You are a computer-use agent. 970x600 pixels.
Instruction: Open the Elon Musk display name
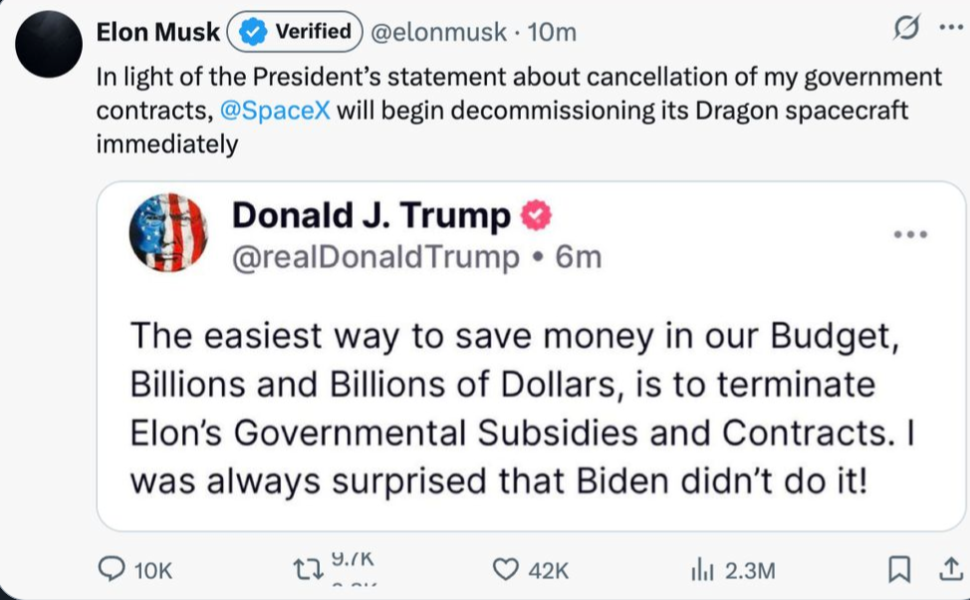158,32
